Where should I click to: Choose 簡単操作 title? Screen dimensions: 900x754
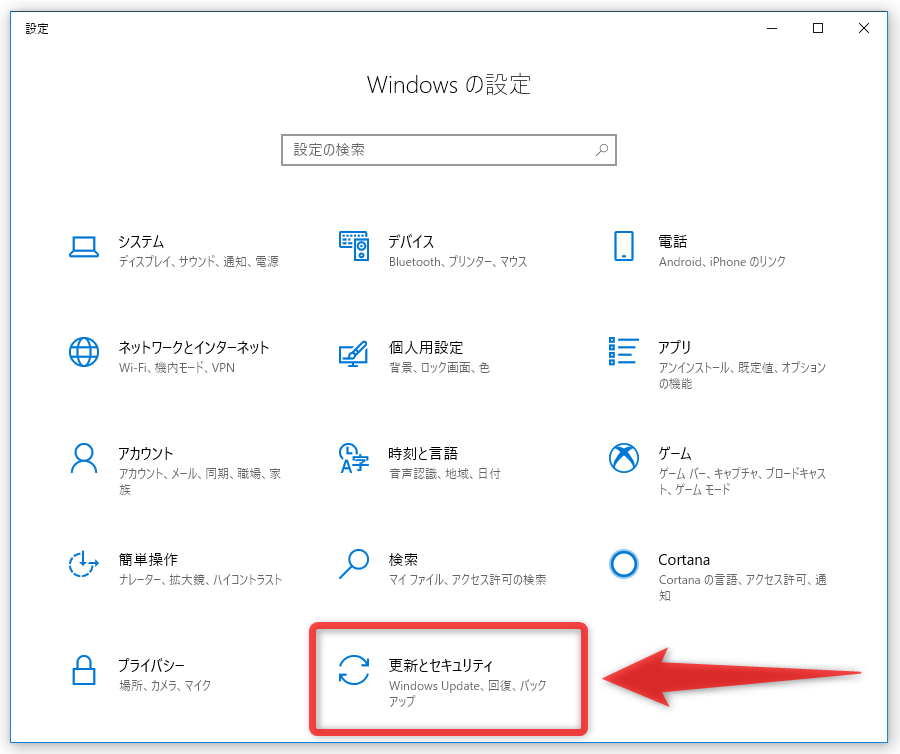pyautogui.click(x=148, y=559)
